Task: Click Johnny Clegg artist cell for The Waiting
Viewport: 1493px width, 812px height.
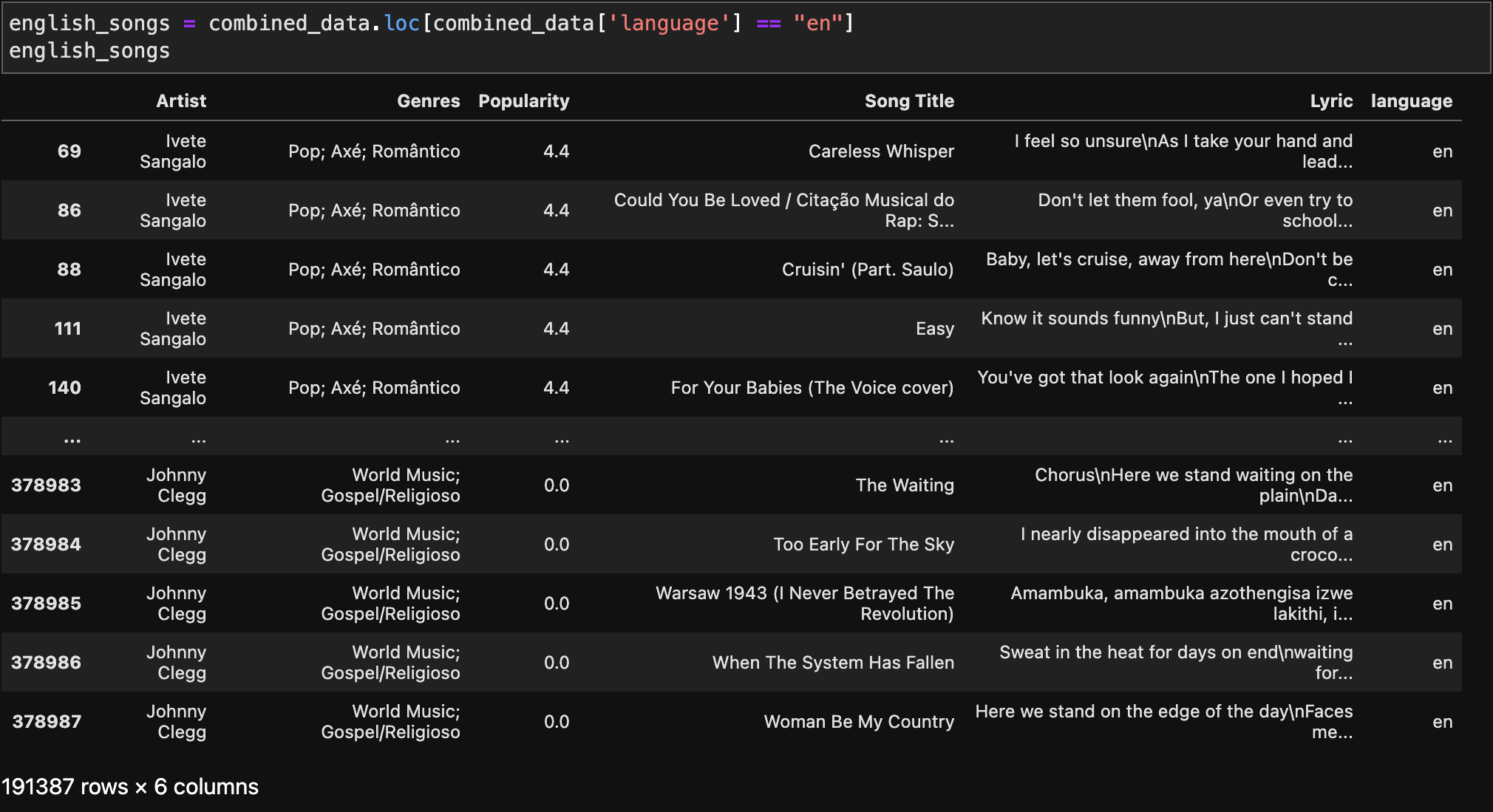Action: pyautogui.click(x=176, y=485)
